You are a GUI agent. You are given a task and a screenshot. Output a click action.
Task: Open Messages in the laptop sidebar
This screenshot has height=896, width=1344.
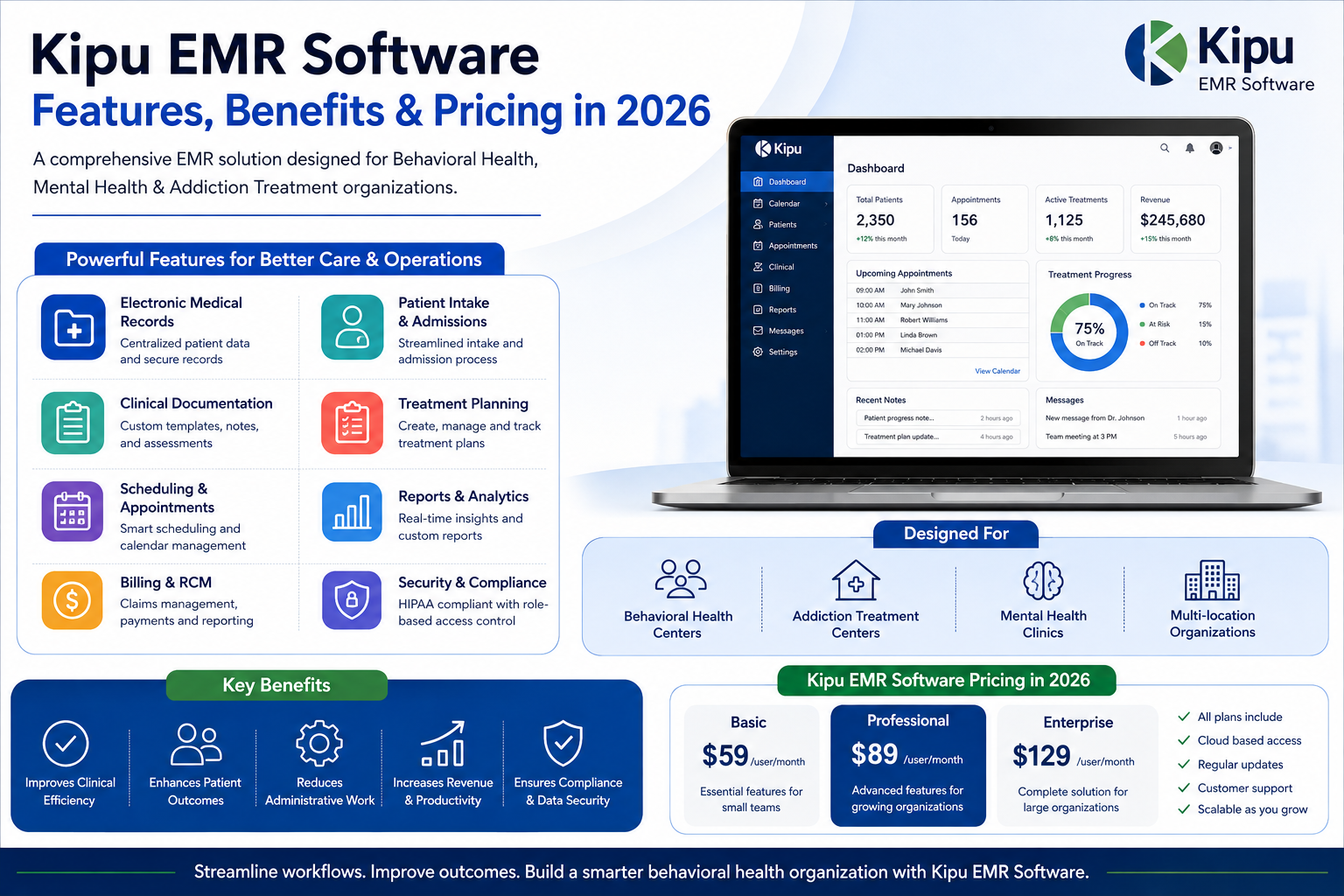787,331
